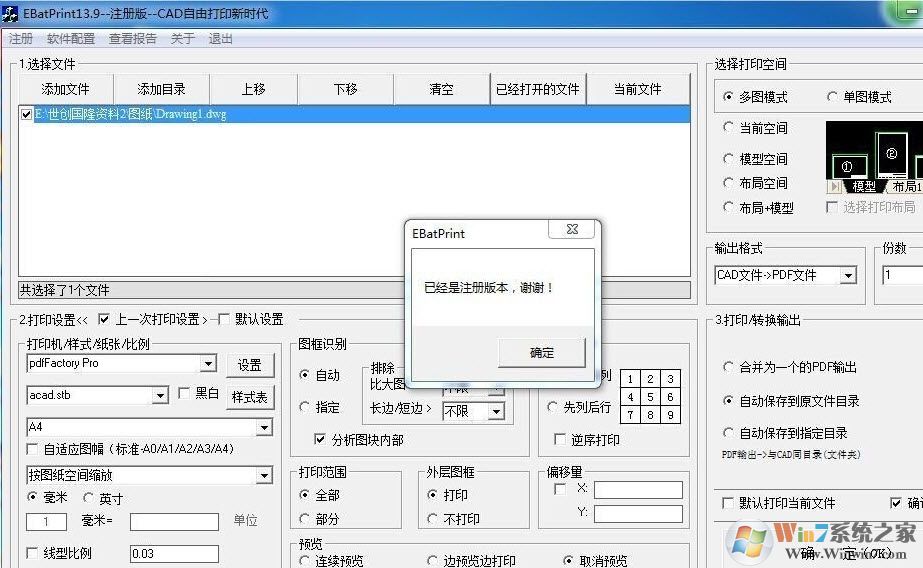
Task: Click the 模型 tab in preview thumbnail
Action: point(864,187)
